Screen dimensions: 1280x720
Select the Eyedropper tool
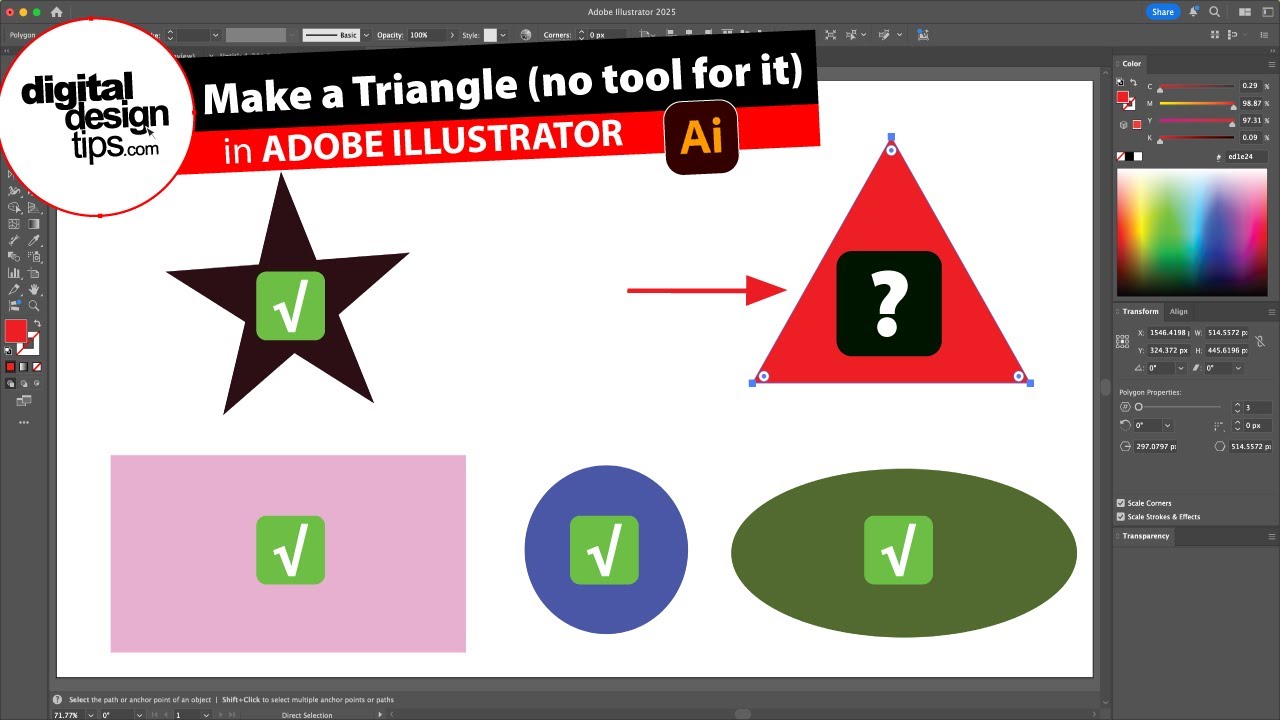pos(33,241)
